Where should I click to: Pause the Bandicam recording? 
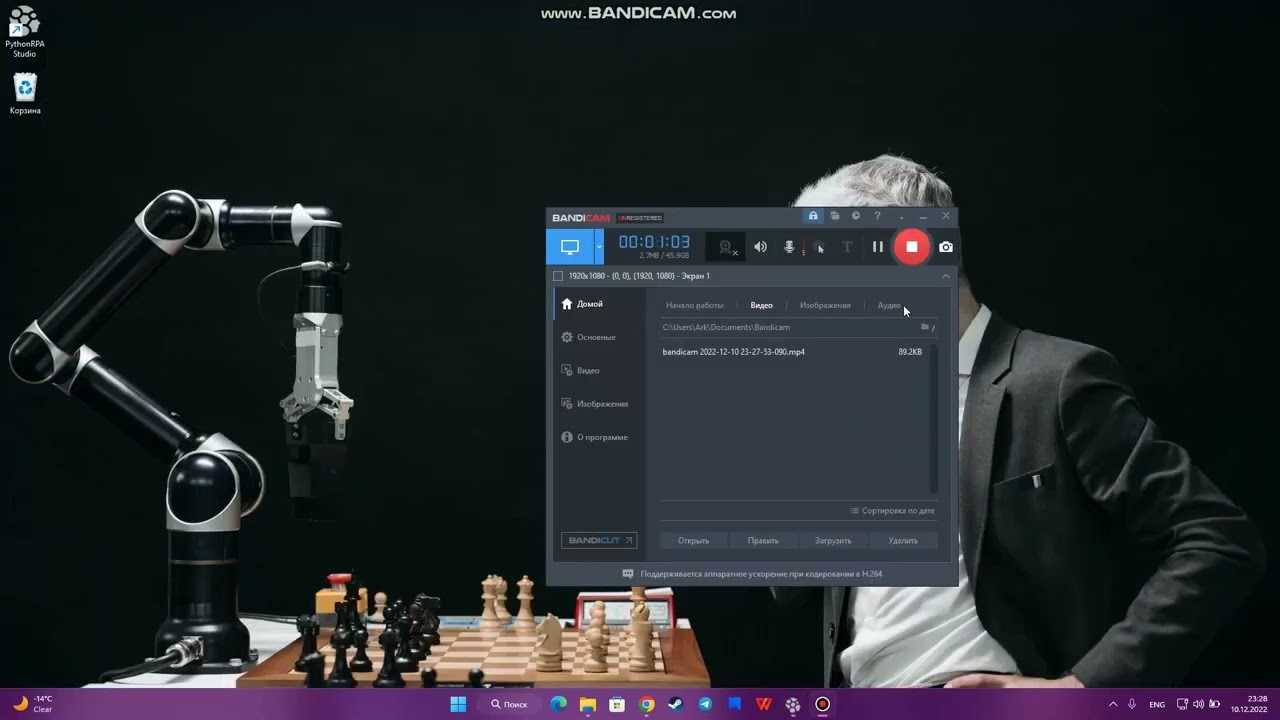click(878, 247)
